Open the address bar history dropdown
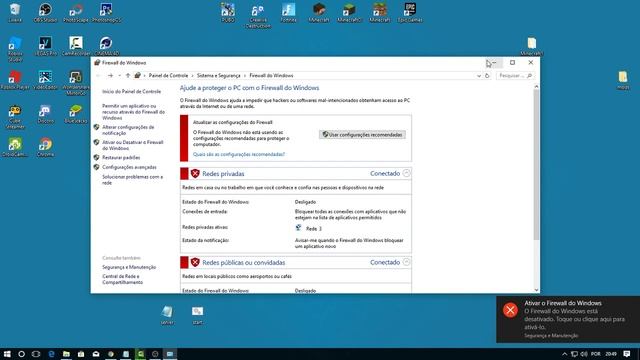 tap(479, 76)
